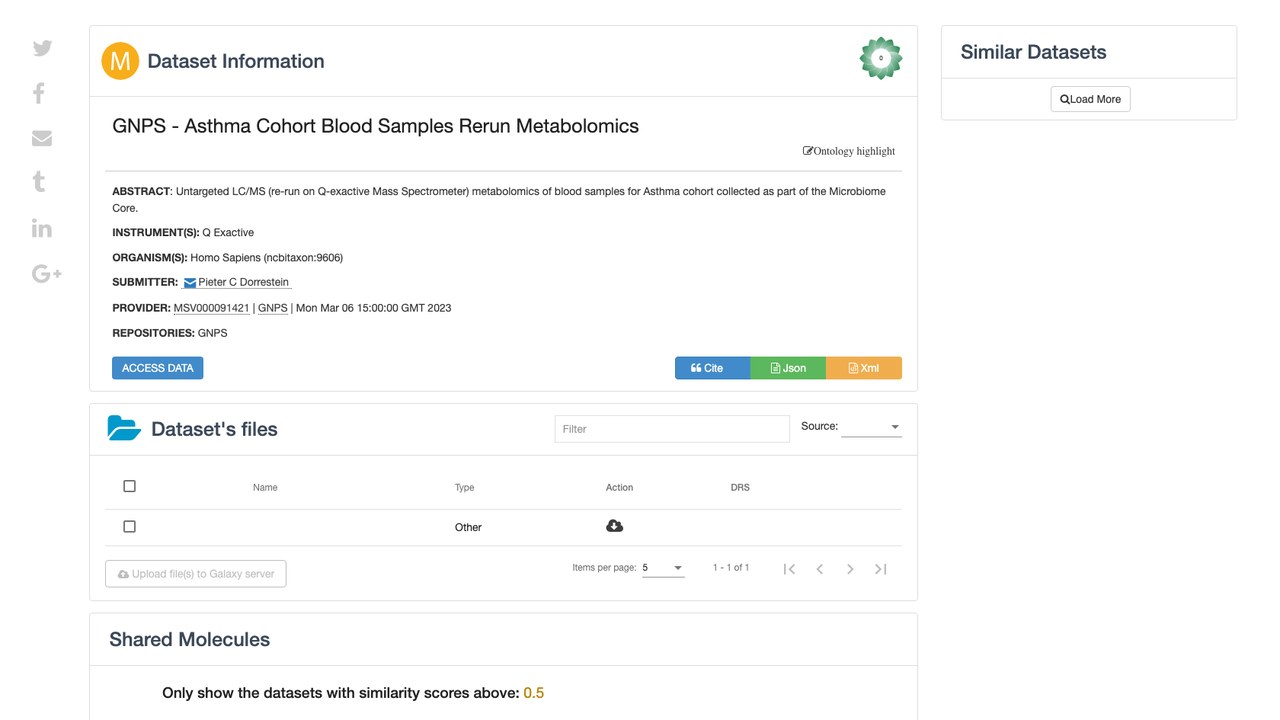Image resolution: width=1280 pixels, height=720 pixels.
Task: Share dataset on LinkedIn icon
Action: (x=42, y=227)
